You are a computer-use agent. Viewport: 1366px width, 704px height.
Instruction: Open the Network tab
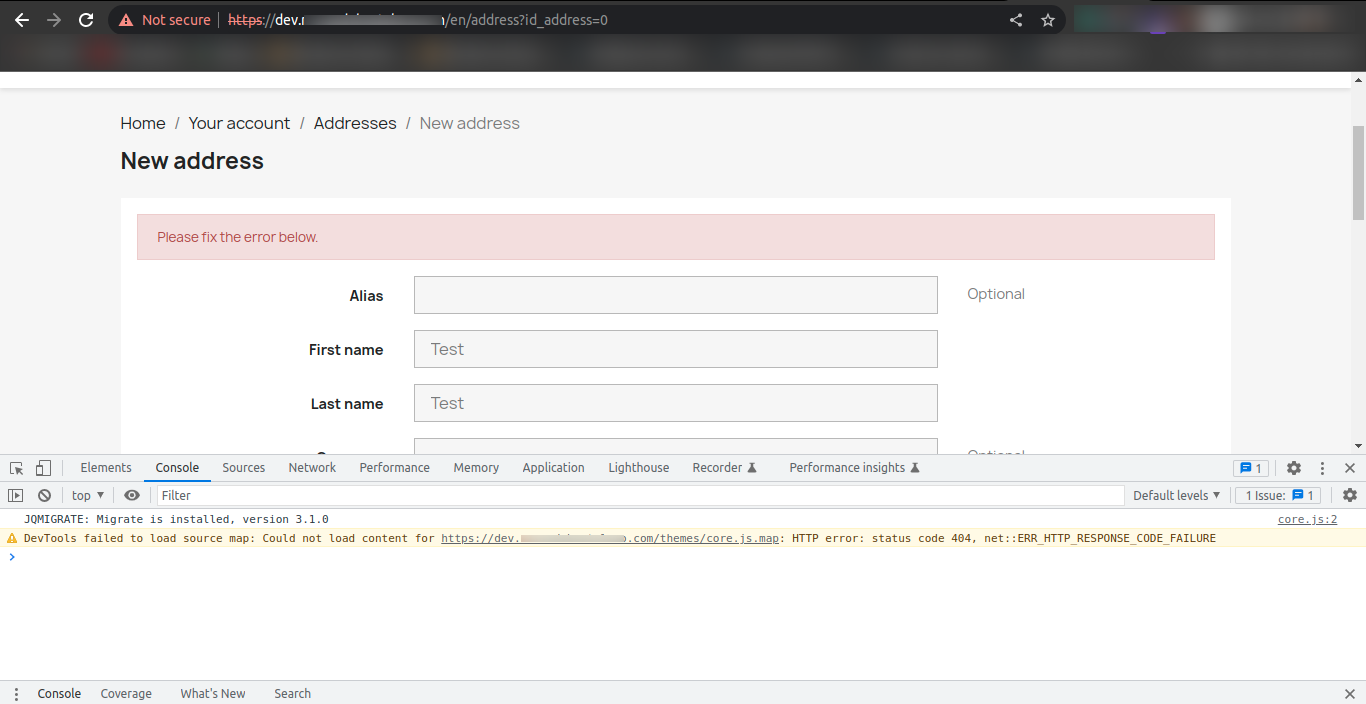pyautogui.click(x=312, y=468)
